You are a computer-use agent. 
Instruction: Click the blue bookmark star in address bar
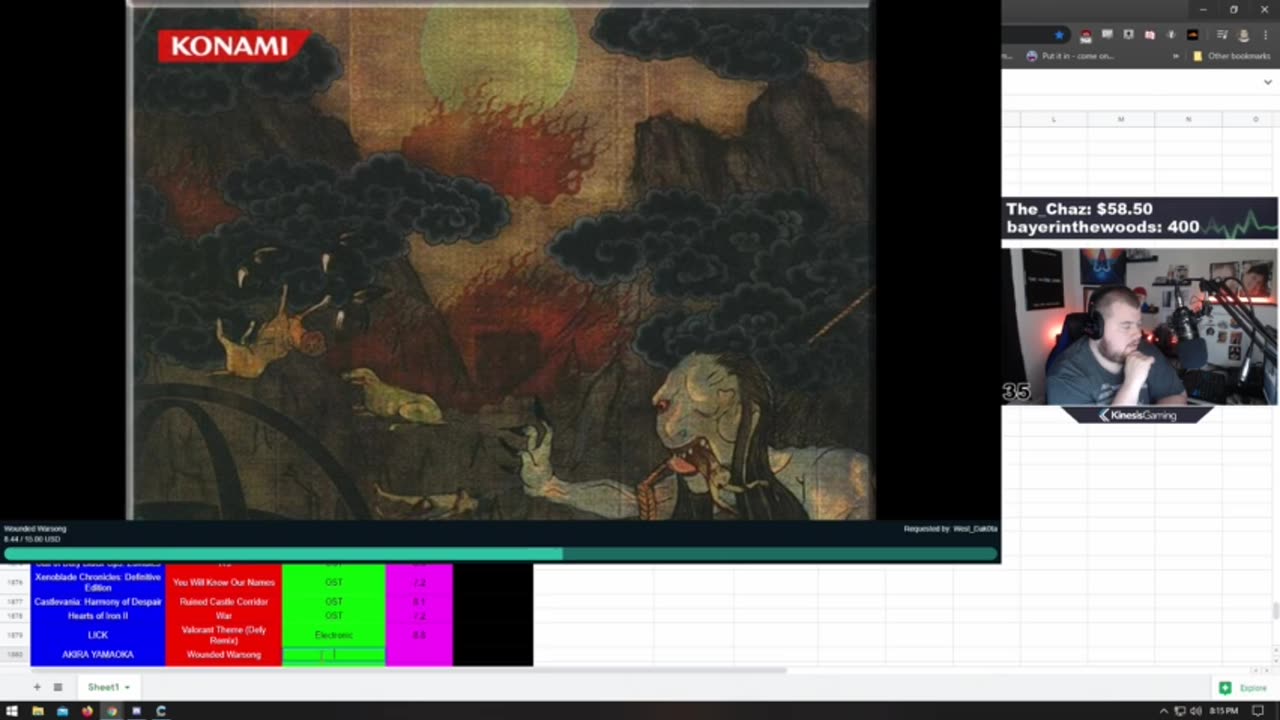(x=1059, y=35)
